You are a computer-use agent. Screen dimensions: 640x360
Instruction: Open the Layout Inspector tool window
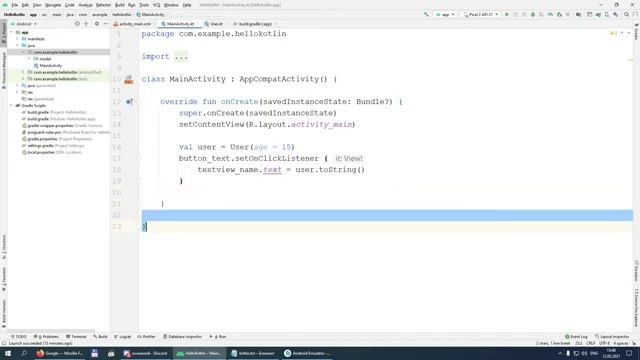click(611, 337)
